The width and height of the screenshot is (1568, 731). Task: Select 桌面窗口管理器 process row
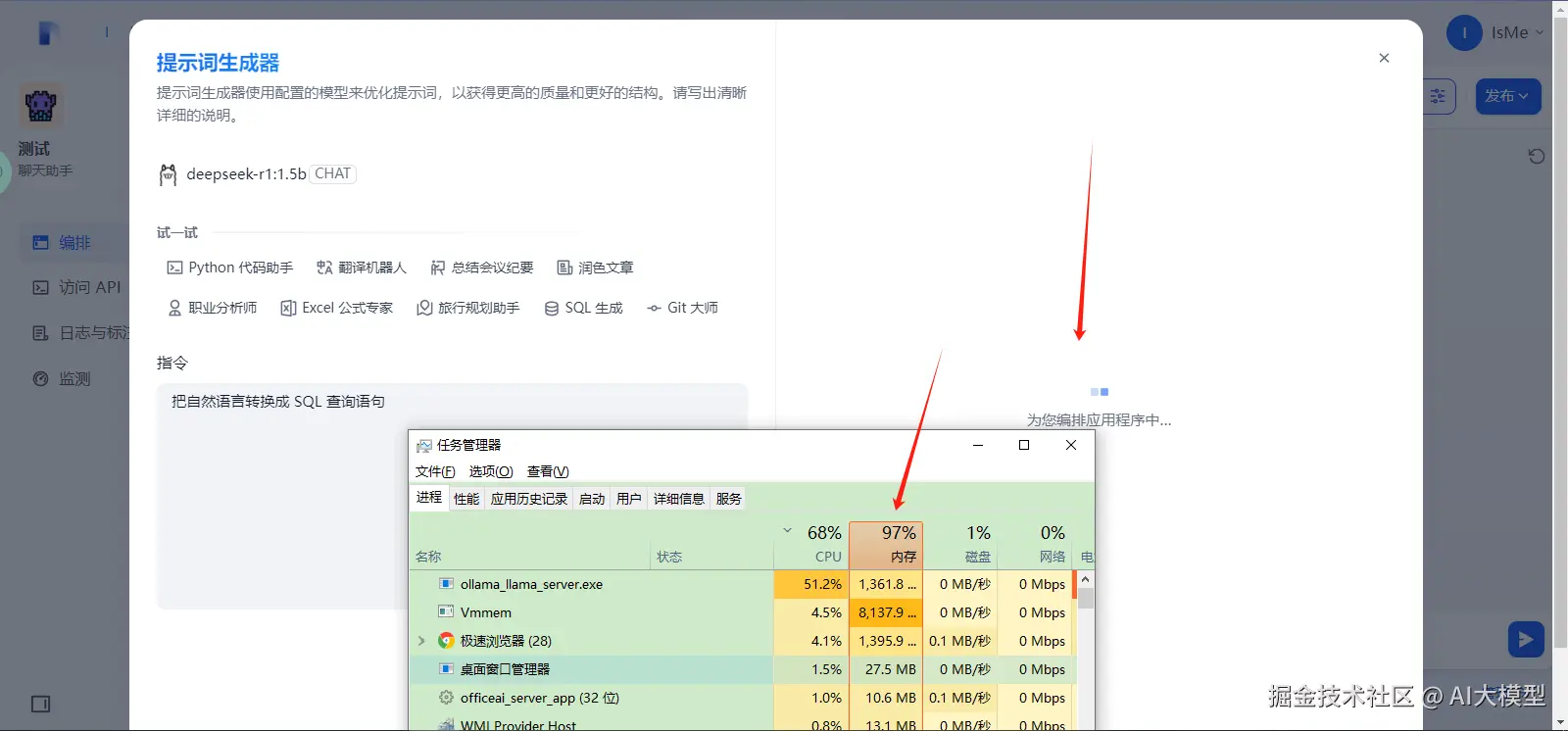[x=743, y=669]
